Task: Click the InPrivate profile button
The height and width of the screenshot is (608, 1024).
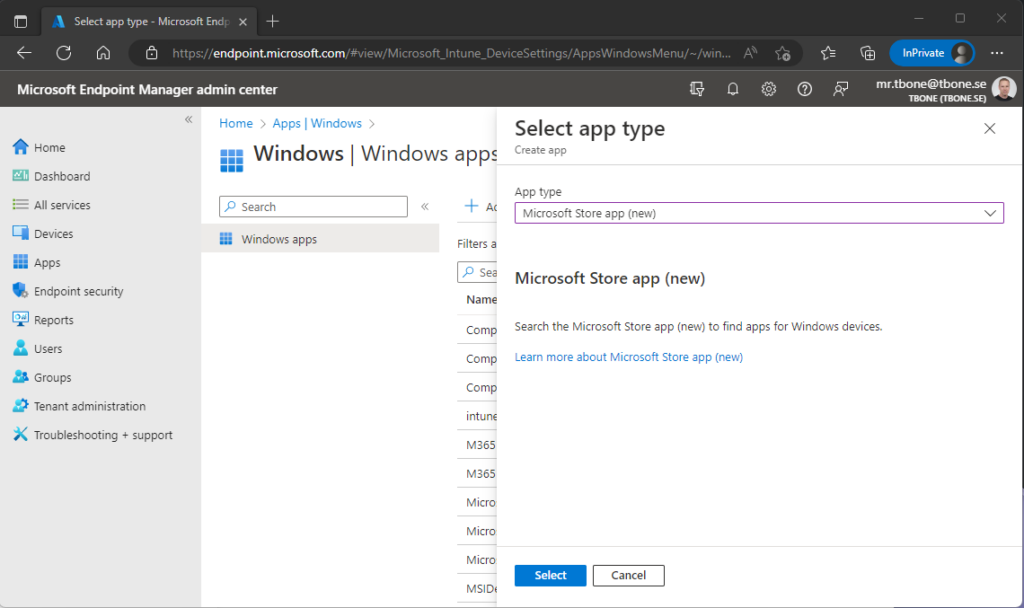Action: (x=932, y=53)
